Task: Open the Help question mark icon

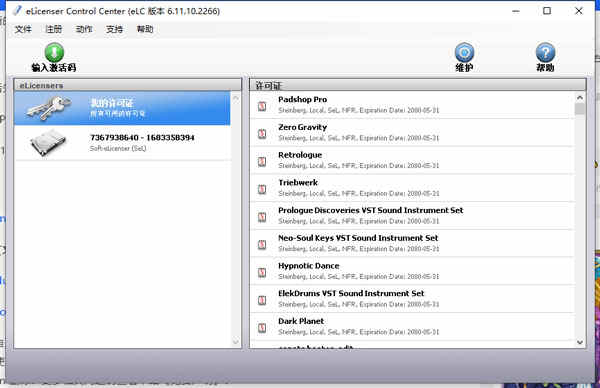Action: [545, 52]
